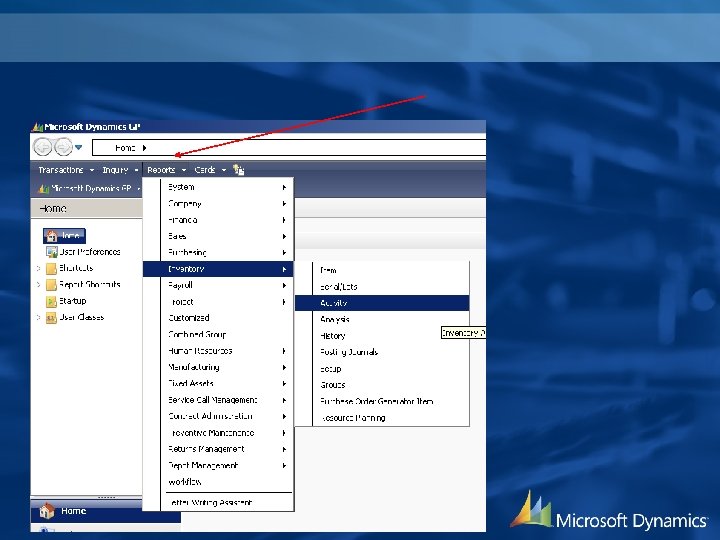Click the Microsoft Dynamics GP title bar icon
Image resolution: width=720 pixels, height=540 pixels.
coord(38,127)
